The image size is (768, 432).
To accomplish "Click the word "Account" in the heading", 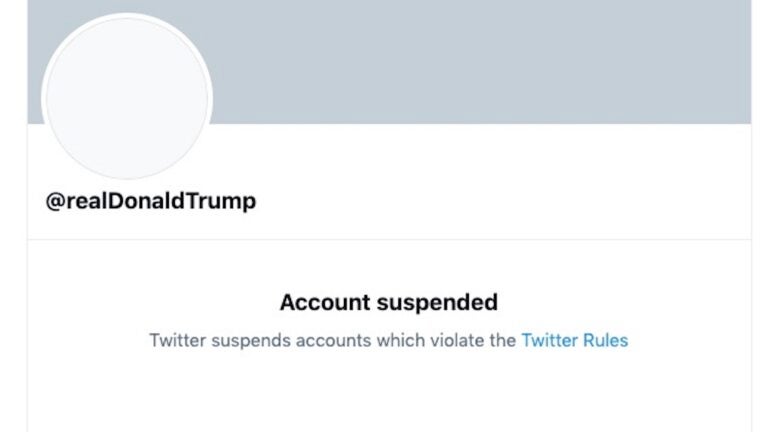I will (x=320, y=302).
